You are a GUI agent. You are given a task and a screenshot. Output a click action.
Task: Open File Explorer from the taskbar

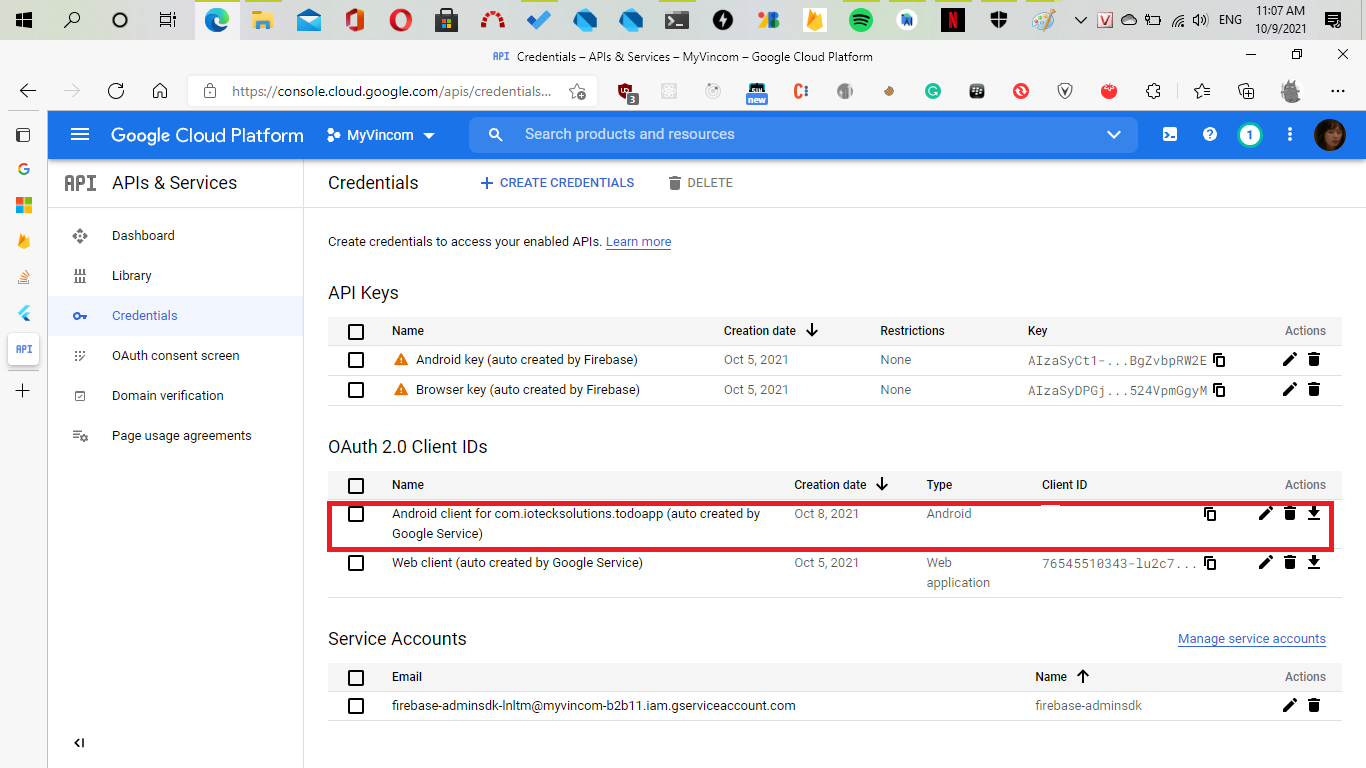point(262,20)
